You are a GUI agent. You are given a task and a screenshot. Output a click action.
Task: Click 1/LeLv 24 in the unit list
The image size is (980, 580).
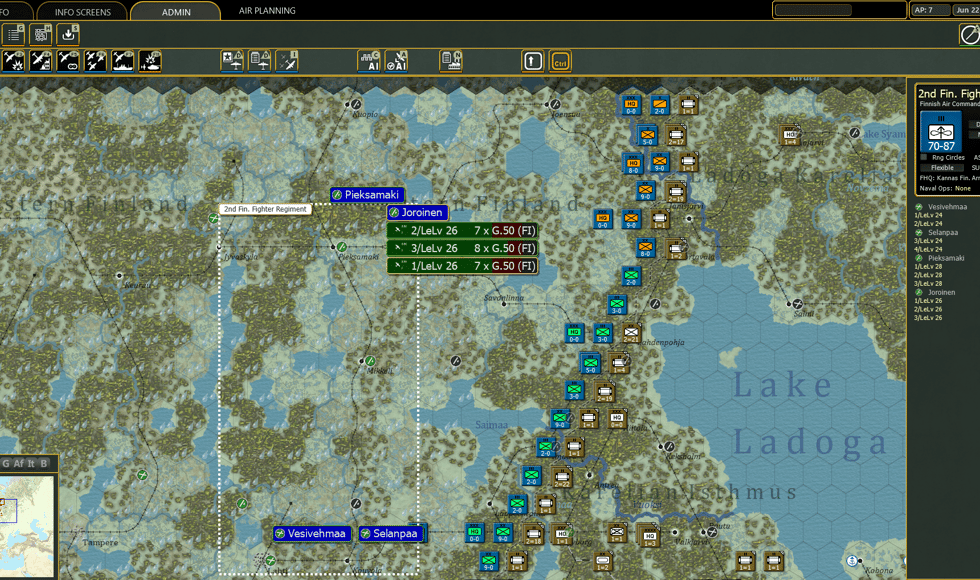tap(928, 215)
